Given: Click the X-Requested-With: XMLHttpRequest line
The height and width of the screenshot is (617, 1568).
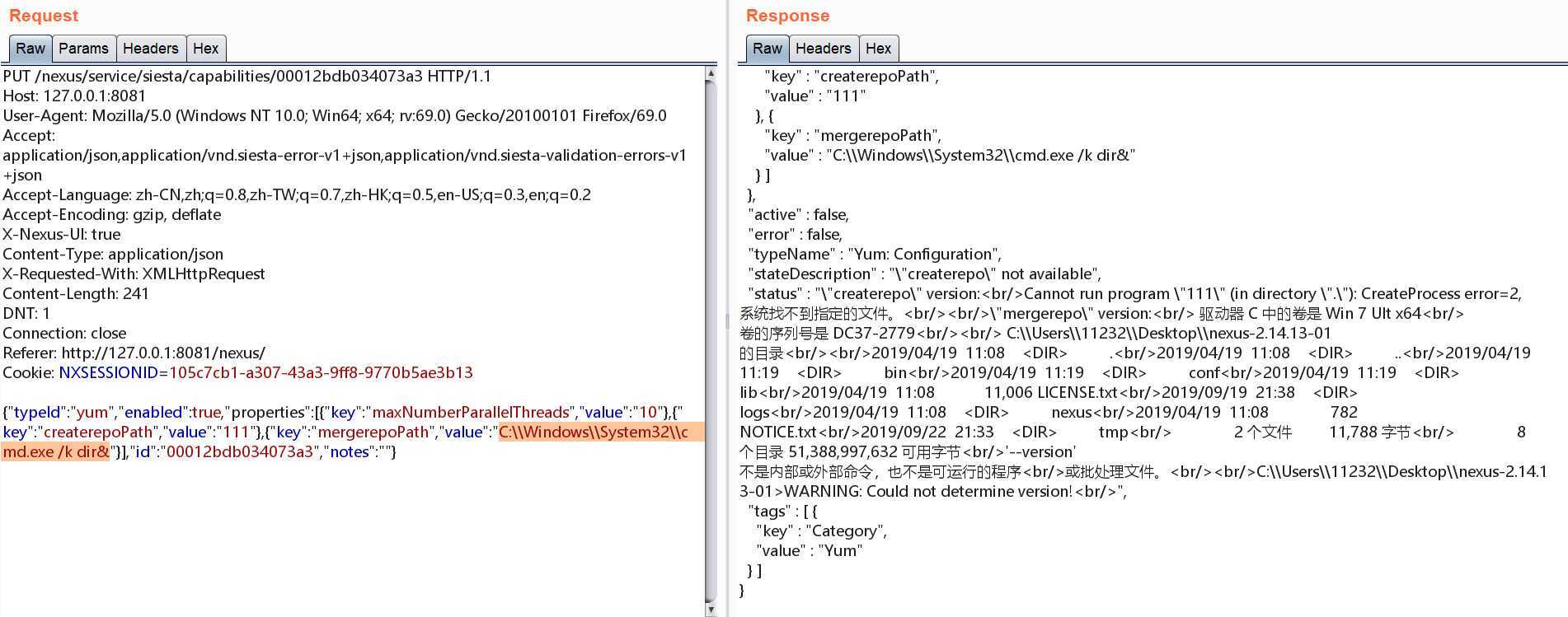Looking at the screenshot, I should tap(134, 273).
